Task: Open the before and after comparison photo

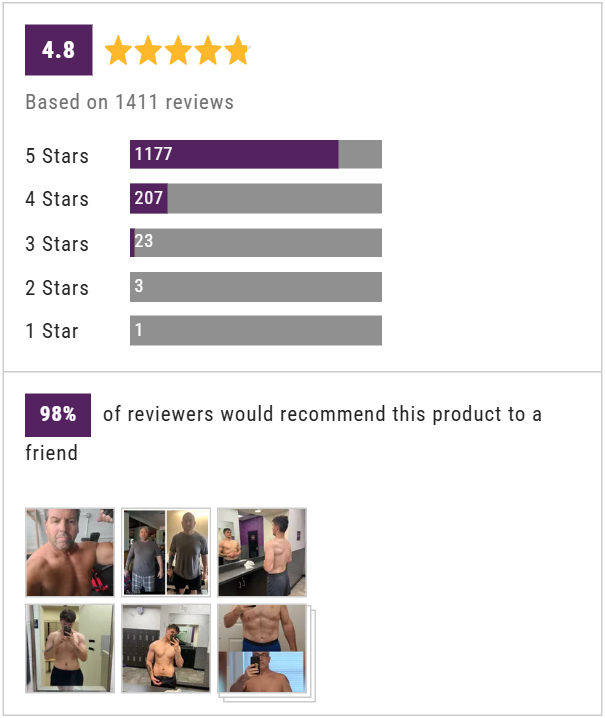Action: tap(166, 552)
